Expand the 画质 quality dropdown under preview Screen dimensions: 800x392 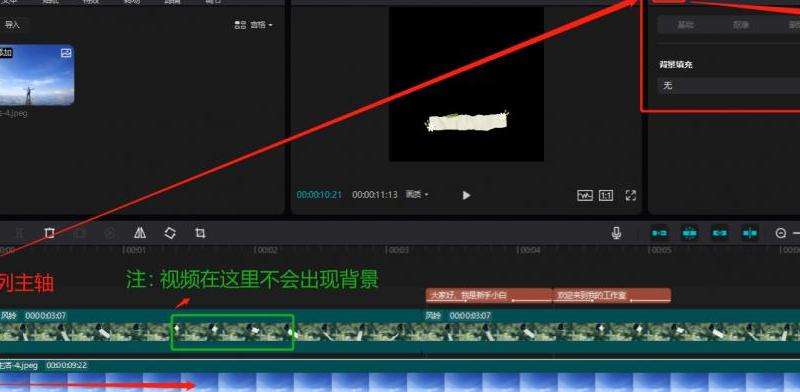click(417, 194)
